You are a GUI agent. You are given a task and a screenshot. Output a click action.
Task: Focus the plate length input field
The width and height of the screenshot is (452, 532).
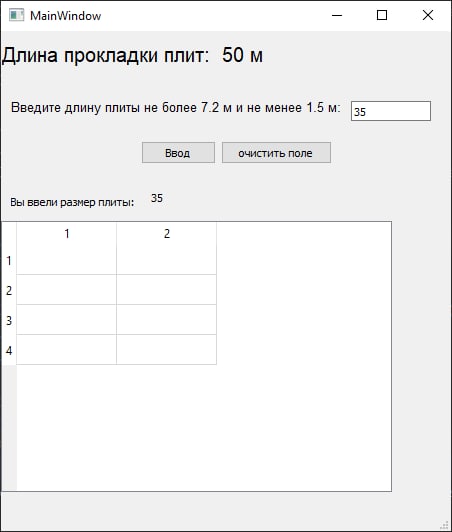pyautogui.click(x=391, y=111)
